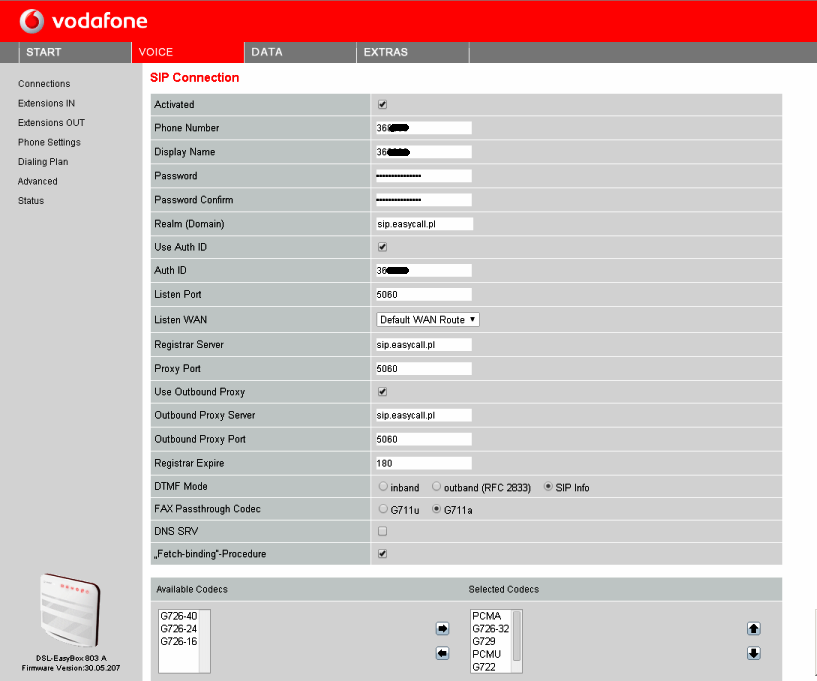Enable the DNS SRV checkbox
The width and height of the screenshot is (817, 681).
(x=381, y=531)
